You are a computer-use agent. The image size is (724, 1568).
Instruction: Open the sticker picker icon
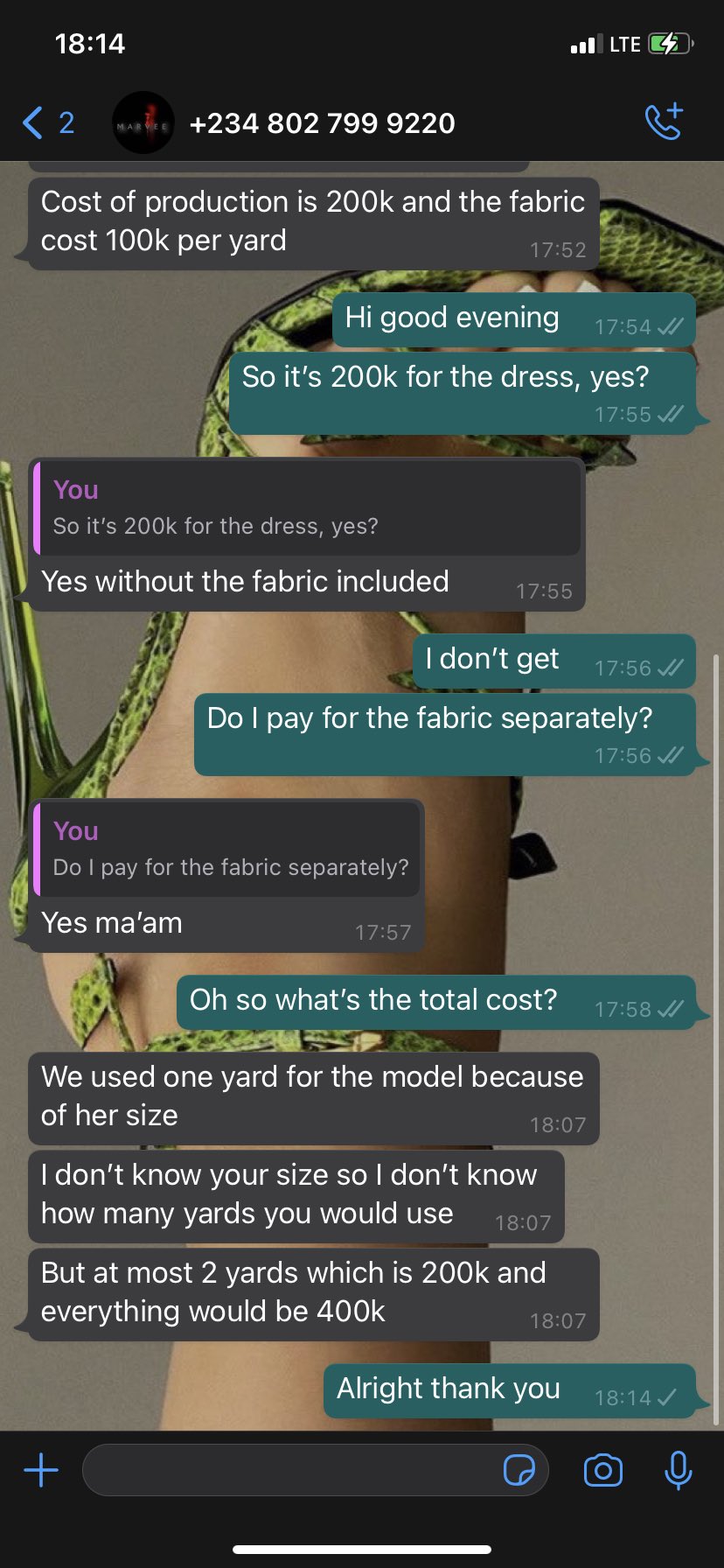pos(519,1470)
